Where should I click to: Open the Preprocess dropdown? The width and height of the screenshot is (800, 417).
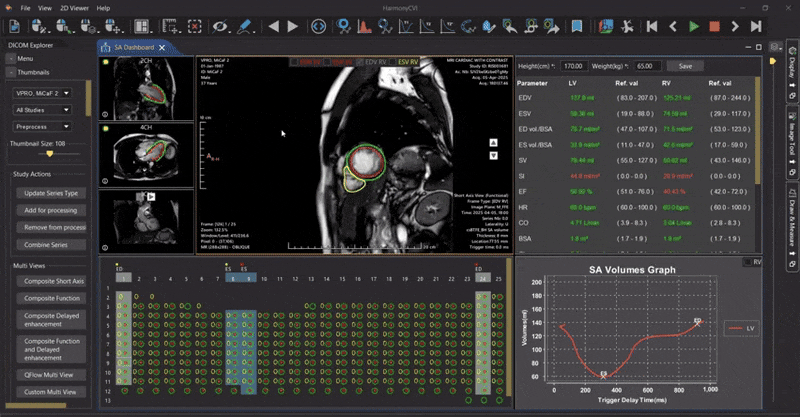pos(42,127)
